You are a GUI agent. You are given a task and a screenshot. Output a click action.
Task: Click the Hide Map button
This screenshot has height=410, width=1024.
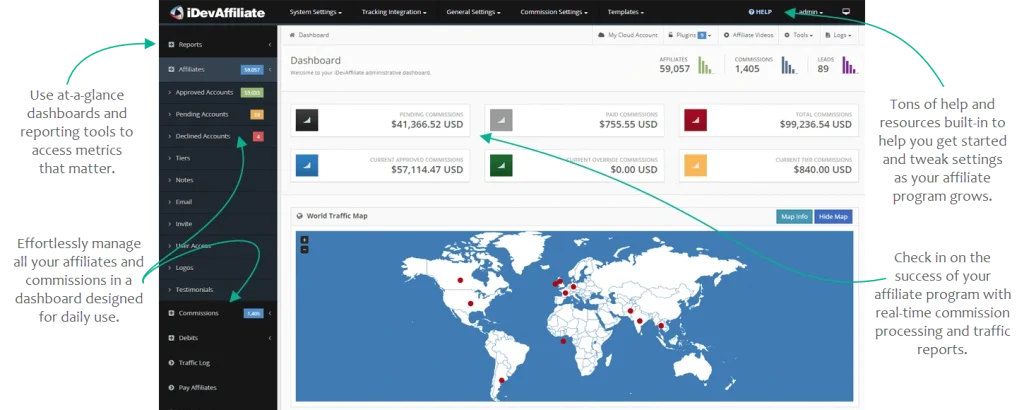tap(833, 216)
